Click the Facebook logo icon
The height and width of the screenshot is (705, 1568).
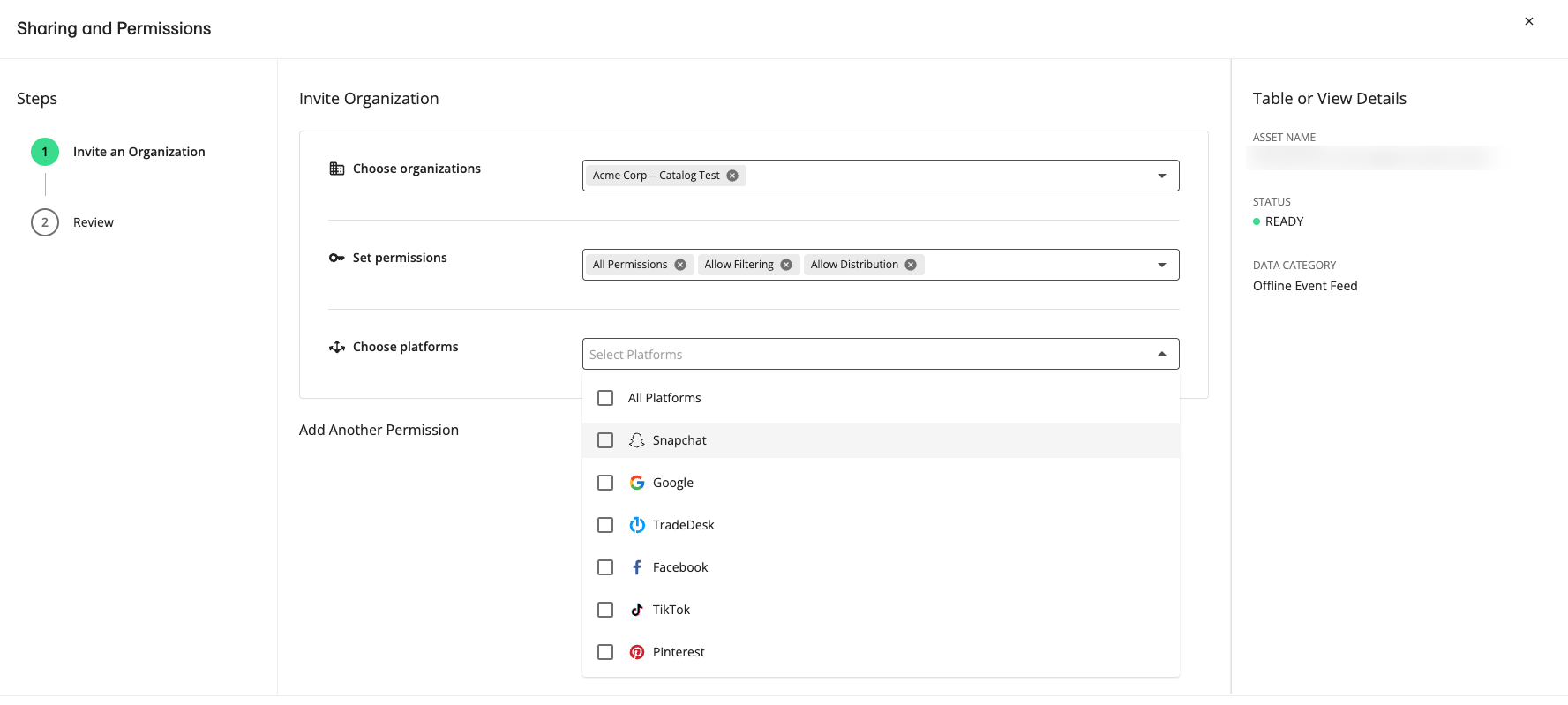coord(637,567)
